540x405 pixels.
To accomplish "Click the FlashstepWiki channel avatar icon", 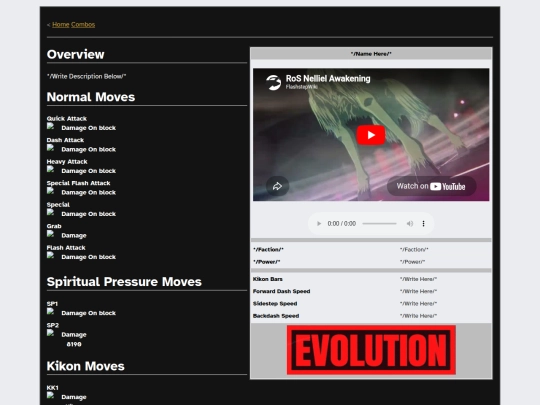I will coord(274,83).
